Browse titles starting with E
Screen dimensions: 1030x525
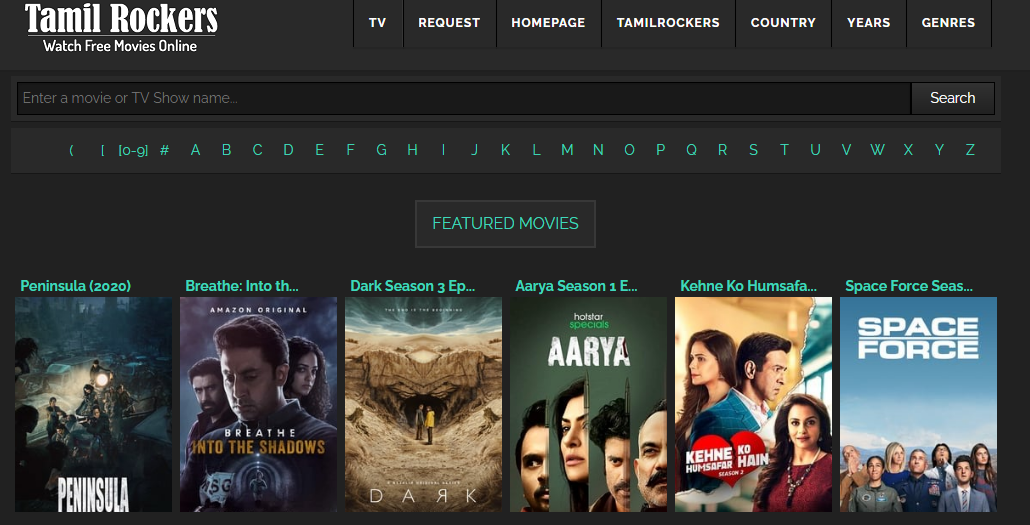(x=319, y=150)
